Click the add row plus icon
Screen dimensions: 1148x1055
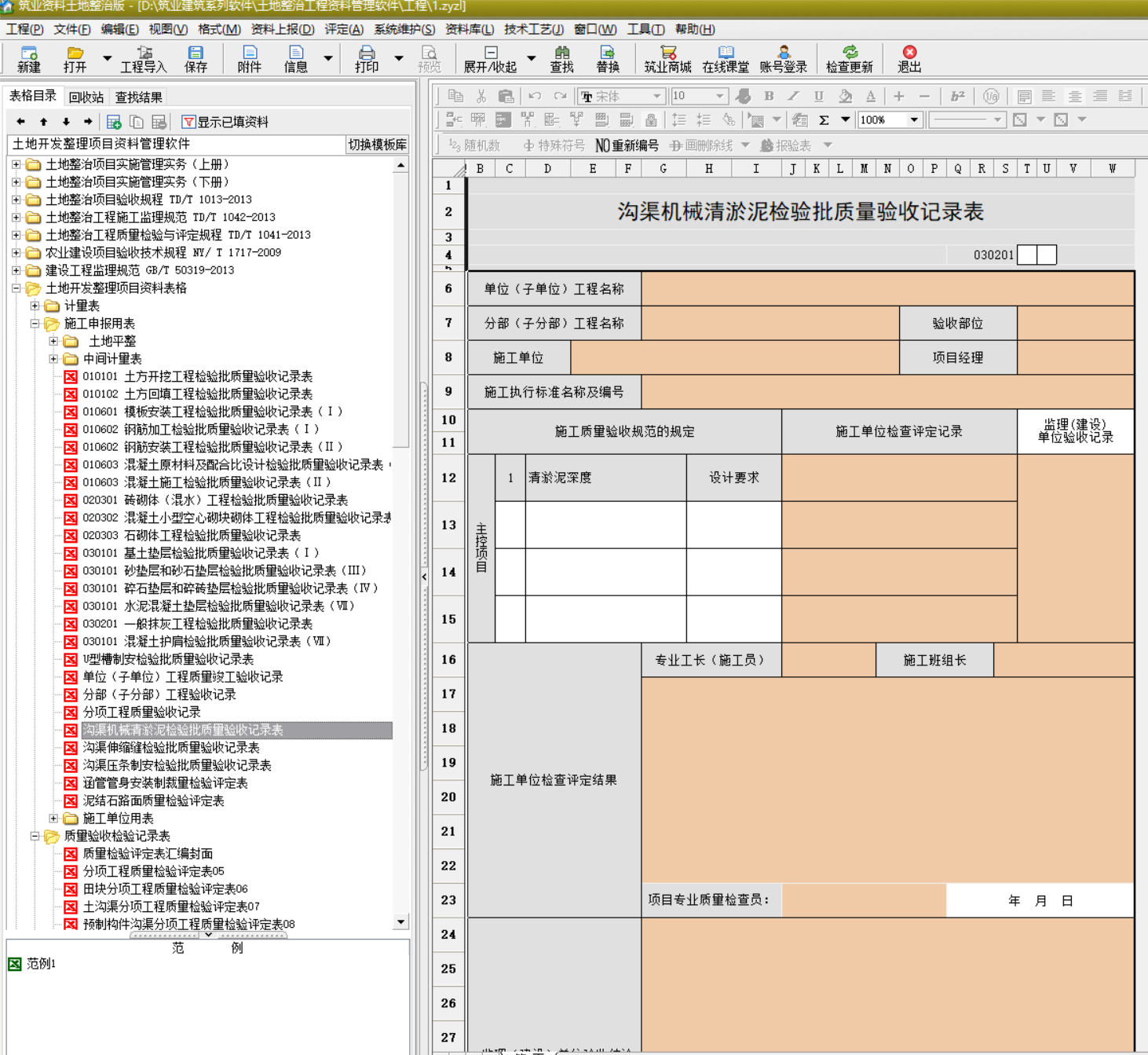click(899, 96)
